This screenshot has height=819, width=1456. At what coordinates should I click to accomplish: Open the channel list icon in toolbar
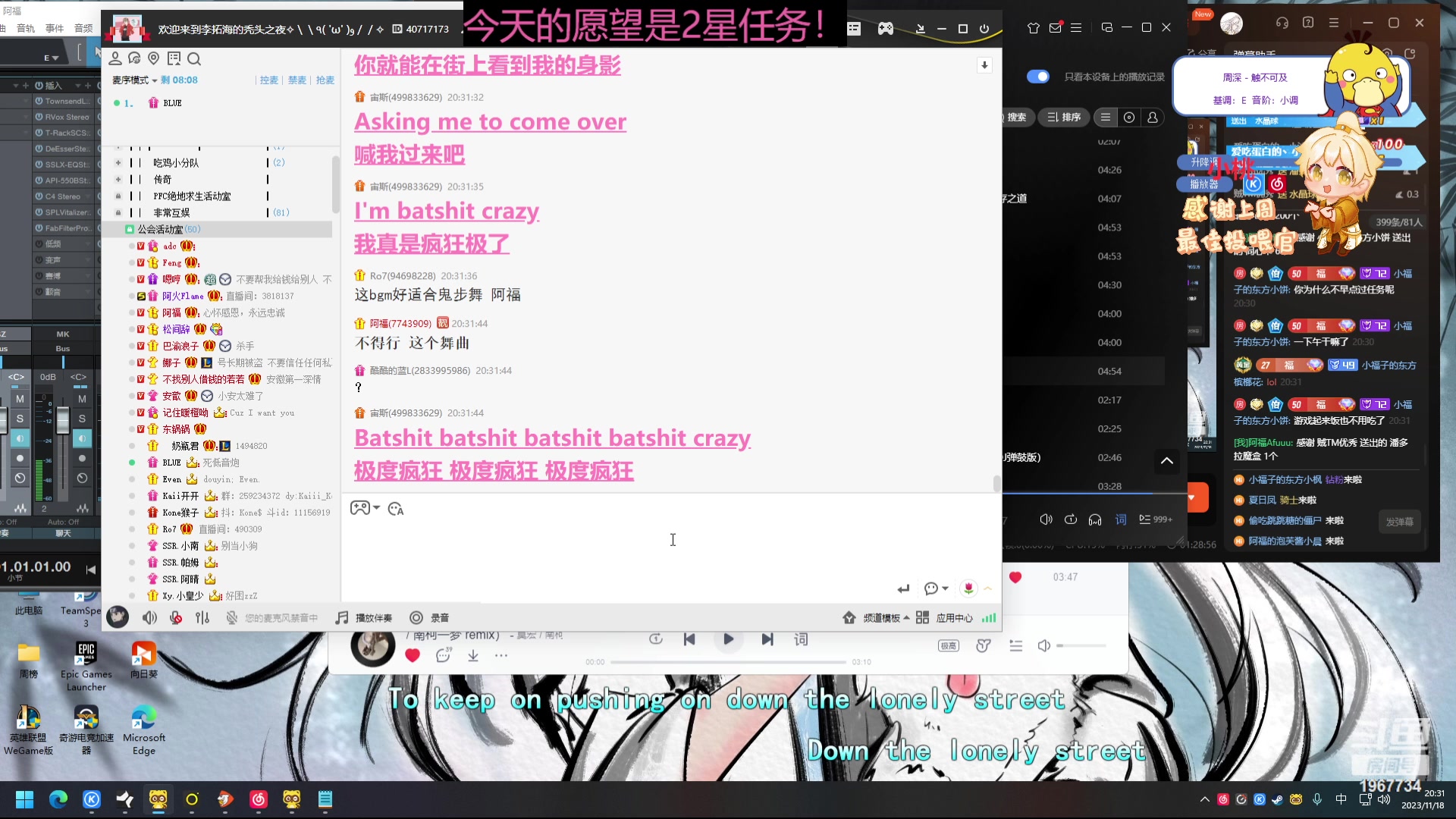pos(174,58)
